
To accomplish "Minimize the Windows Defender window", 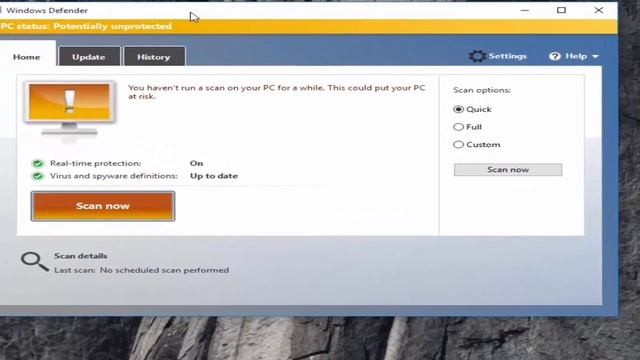I will [524, 10].
